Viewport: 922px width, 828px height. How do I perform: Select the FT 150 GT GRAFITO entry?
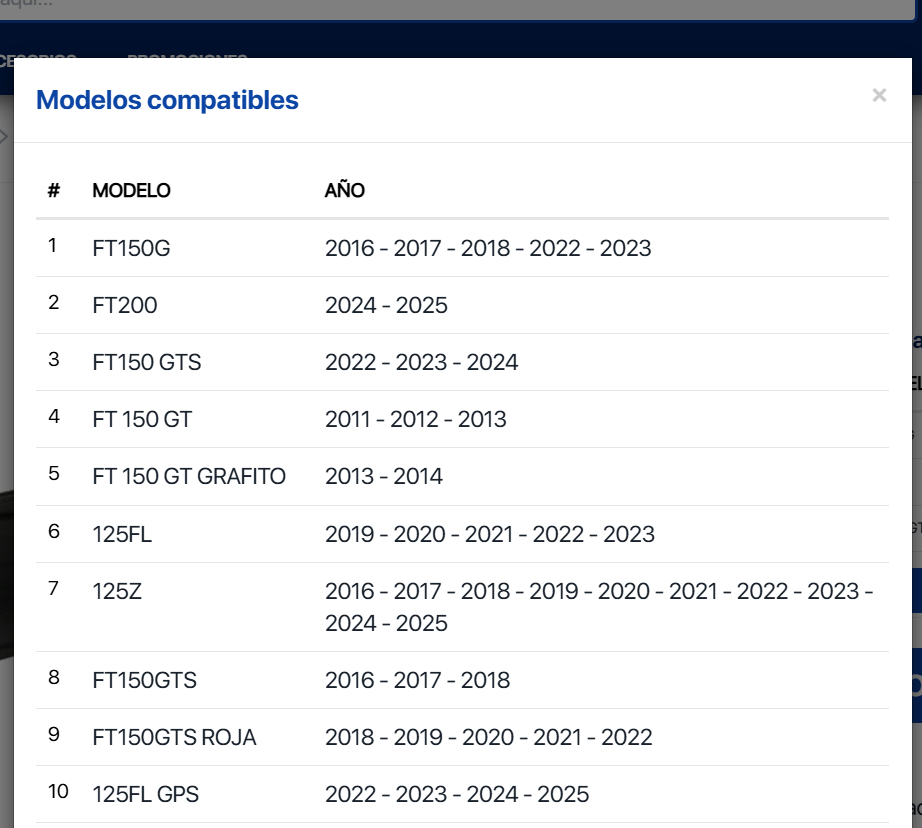point(189,476)
